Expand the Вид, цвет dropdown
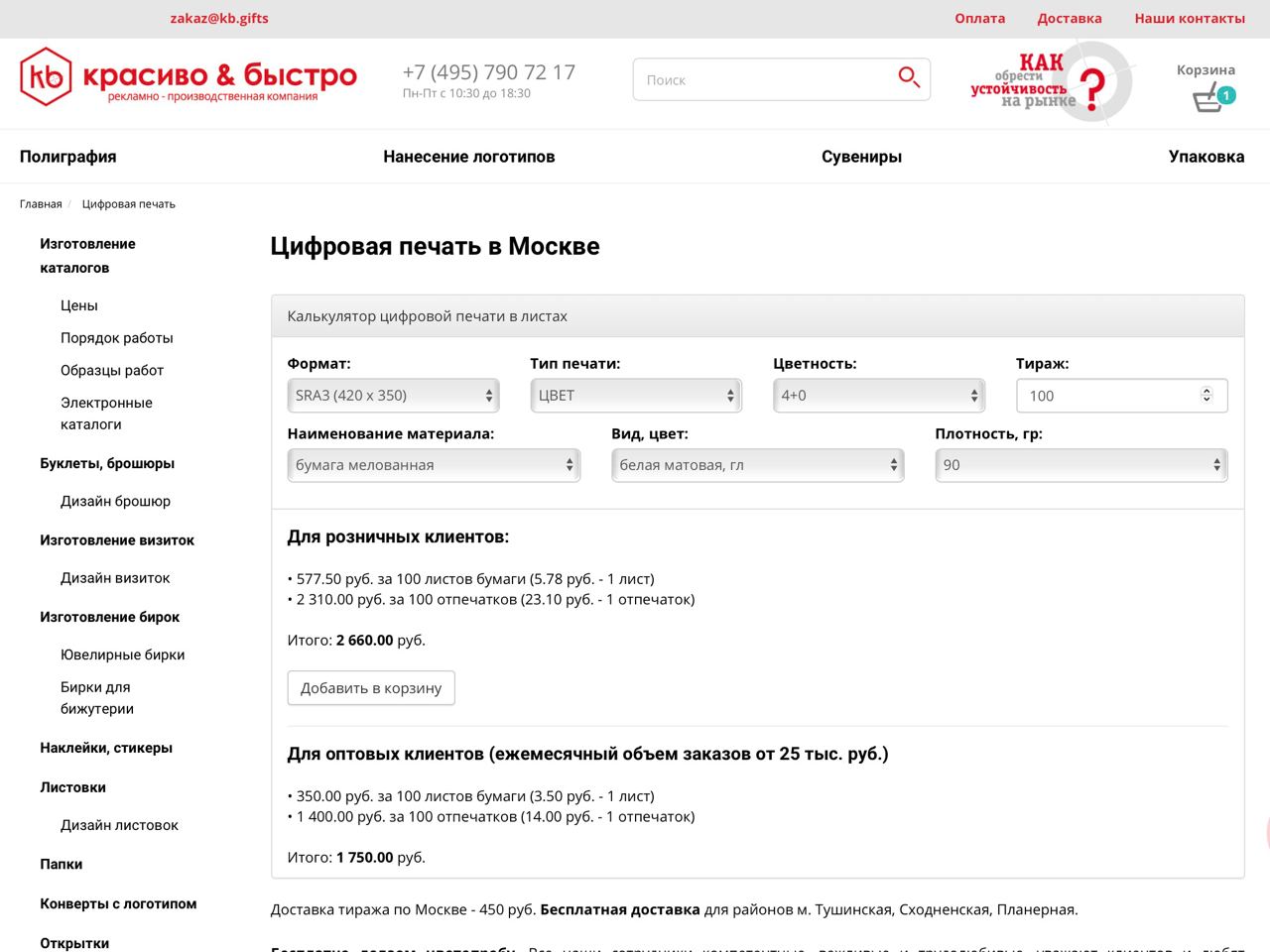 758,465
